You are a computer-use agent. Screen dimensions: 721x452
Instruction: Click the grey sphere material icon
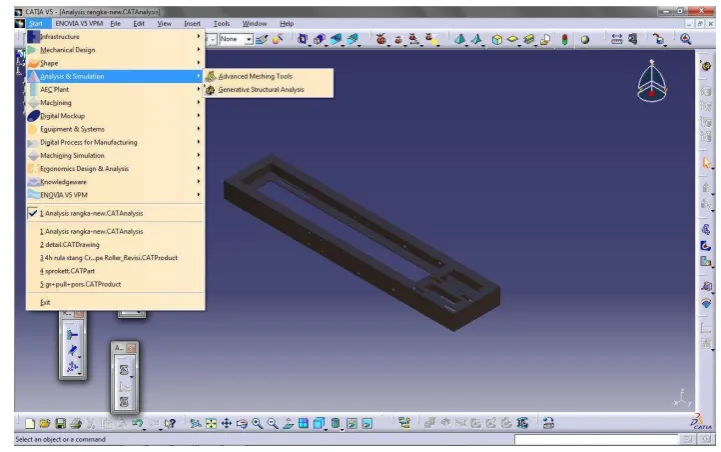(585, 40)
